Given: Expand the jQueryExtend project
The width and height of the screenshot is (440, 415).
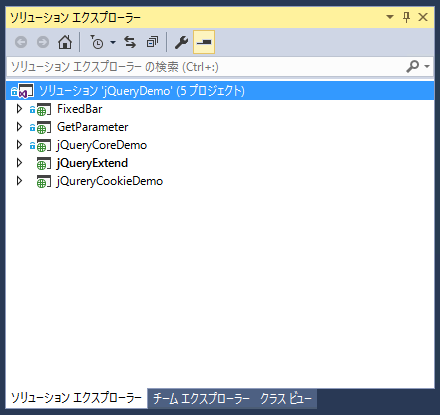Looking at the screenshot, I should [19, 163].
